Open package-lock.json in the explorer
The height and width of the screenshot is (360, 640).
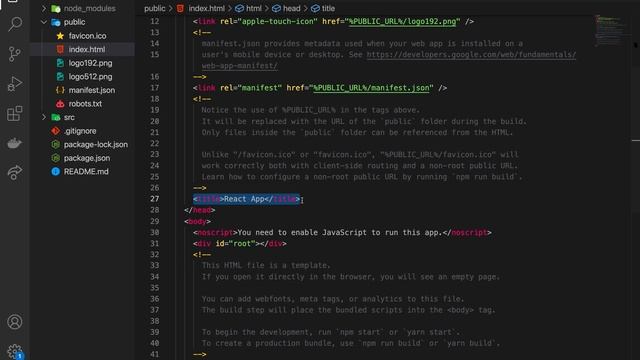pyautogui.click(x=96, y=144)
